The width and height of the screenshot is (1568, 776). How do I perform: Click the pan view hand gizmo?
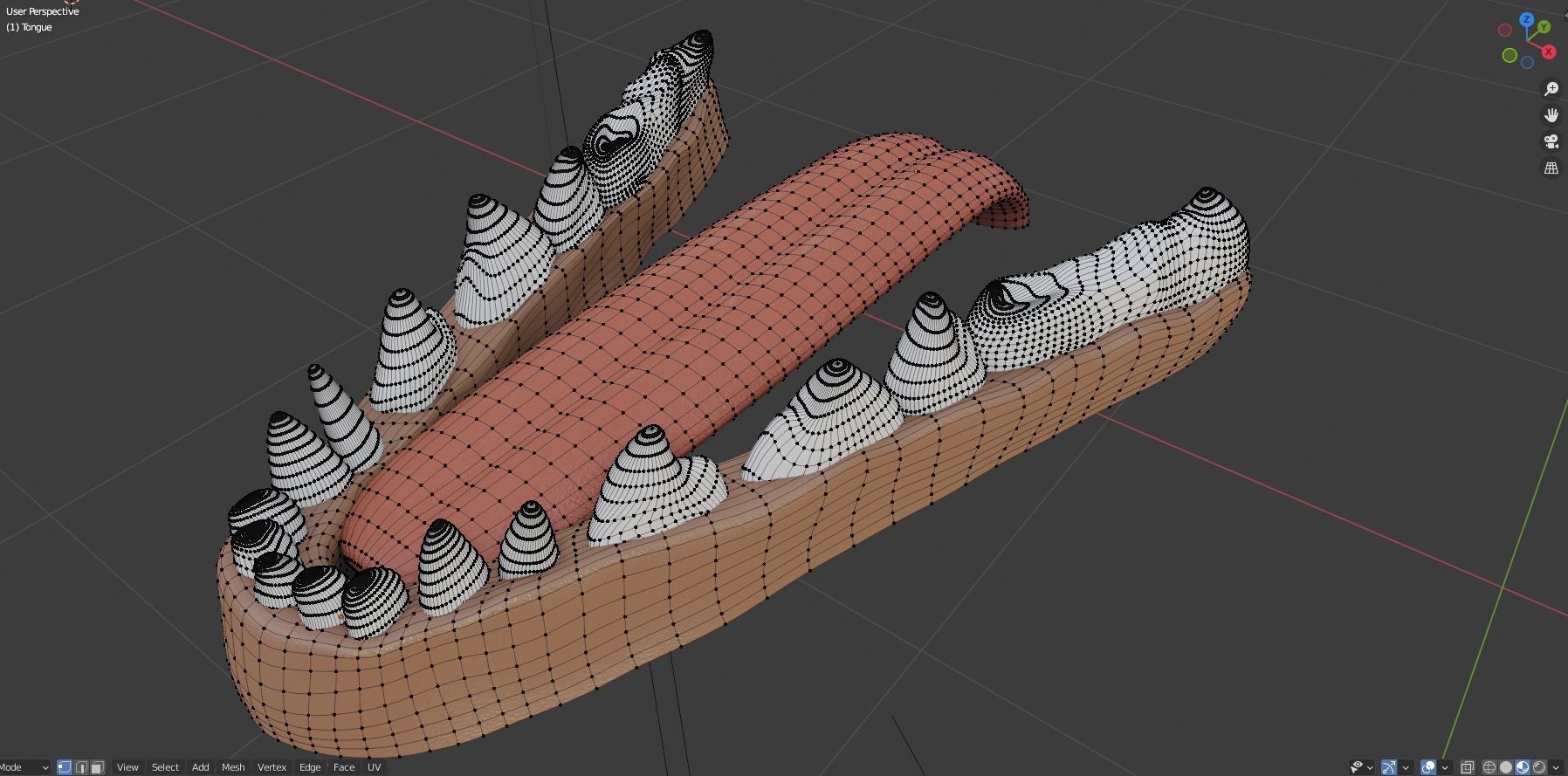pos(1551,115)
